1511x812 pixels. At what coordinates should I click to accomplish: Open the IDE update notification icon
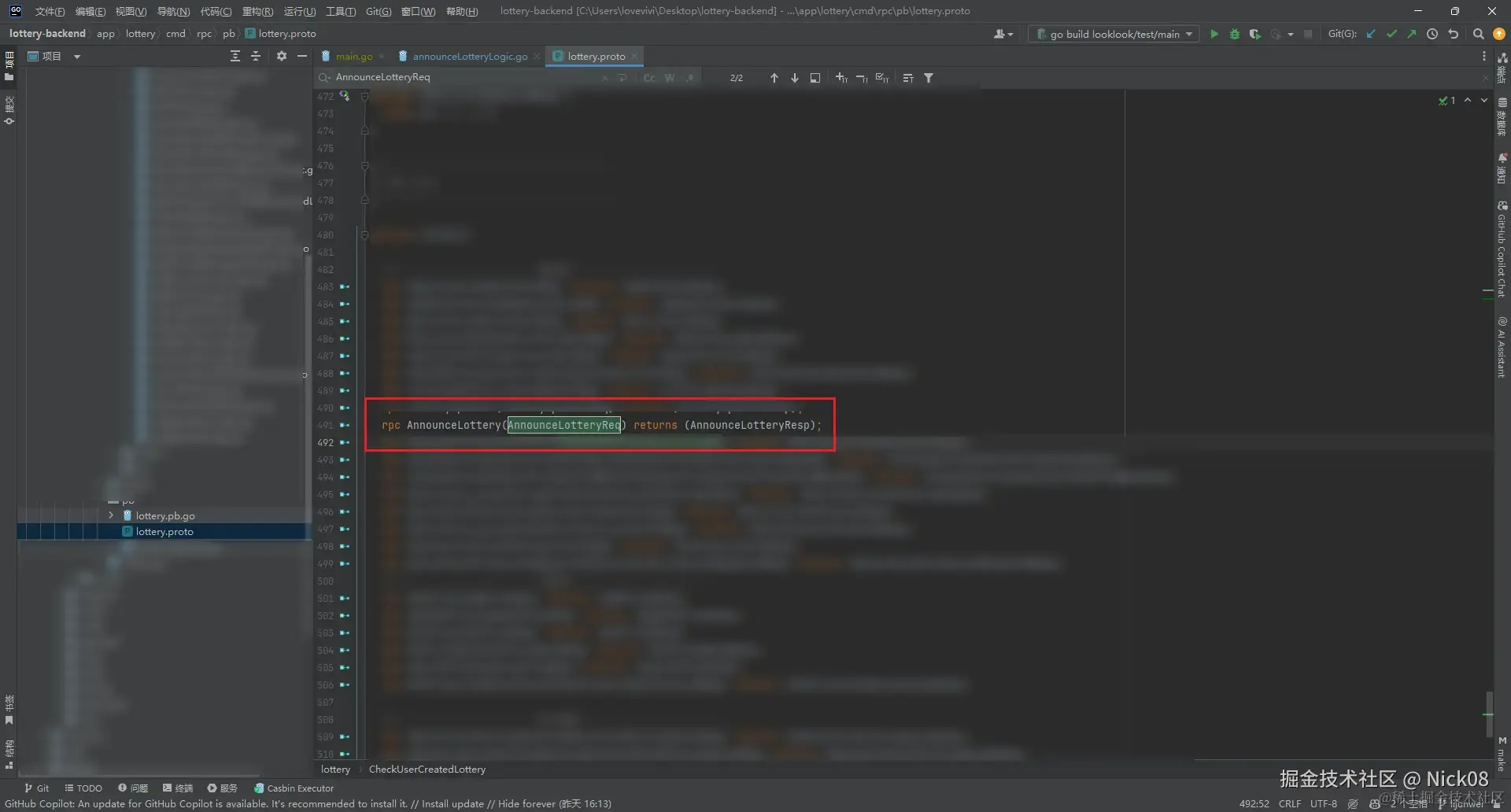coord(1499,34)
